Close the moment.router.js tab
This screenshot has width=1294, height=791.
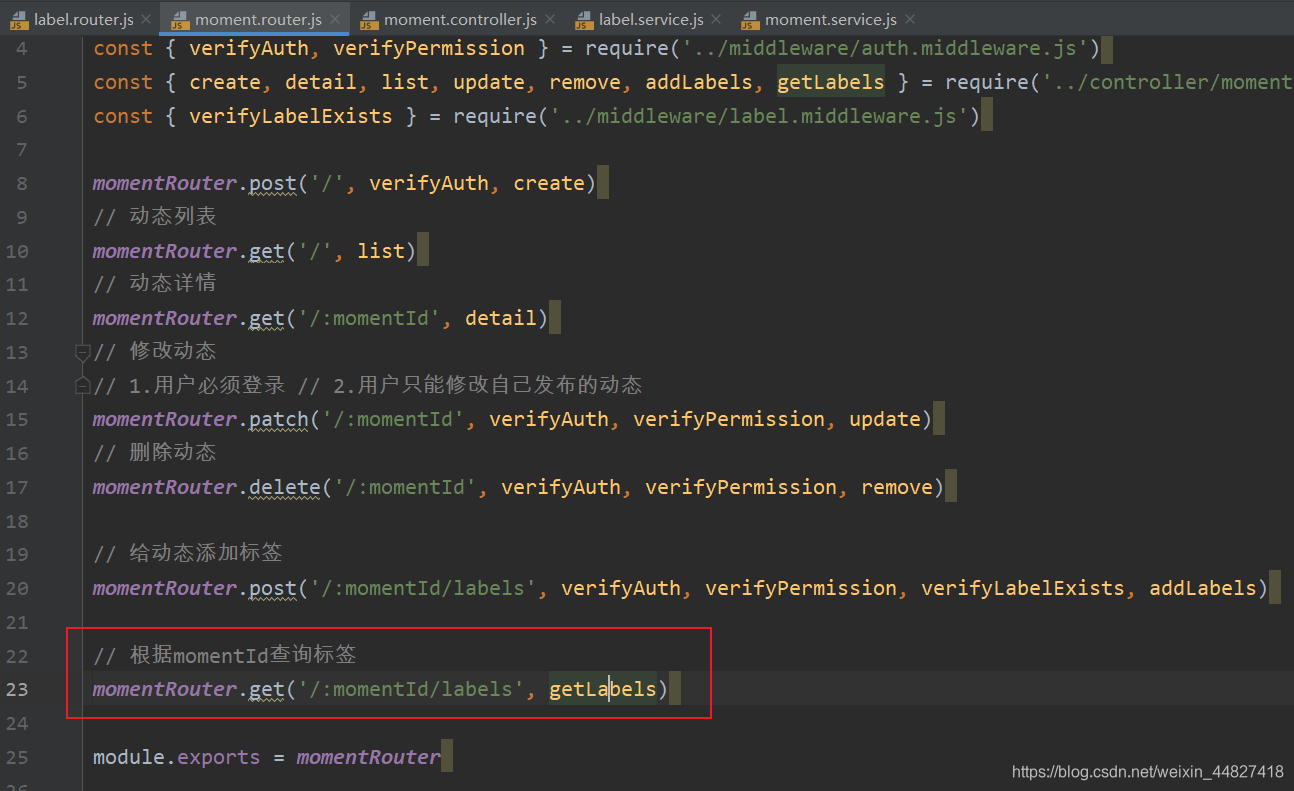tap(334, 19)
